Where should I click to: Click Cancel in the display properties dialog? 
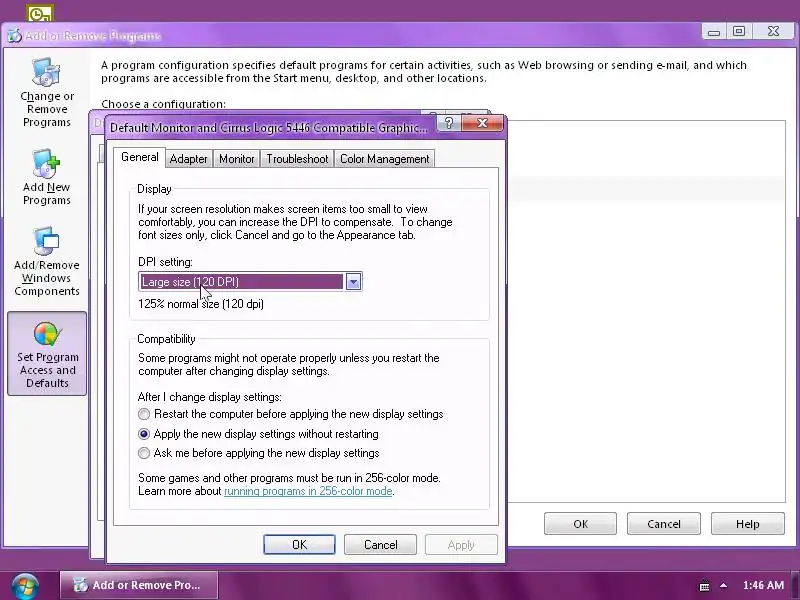[x=380, y=544]
